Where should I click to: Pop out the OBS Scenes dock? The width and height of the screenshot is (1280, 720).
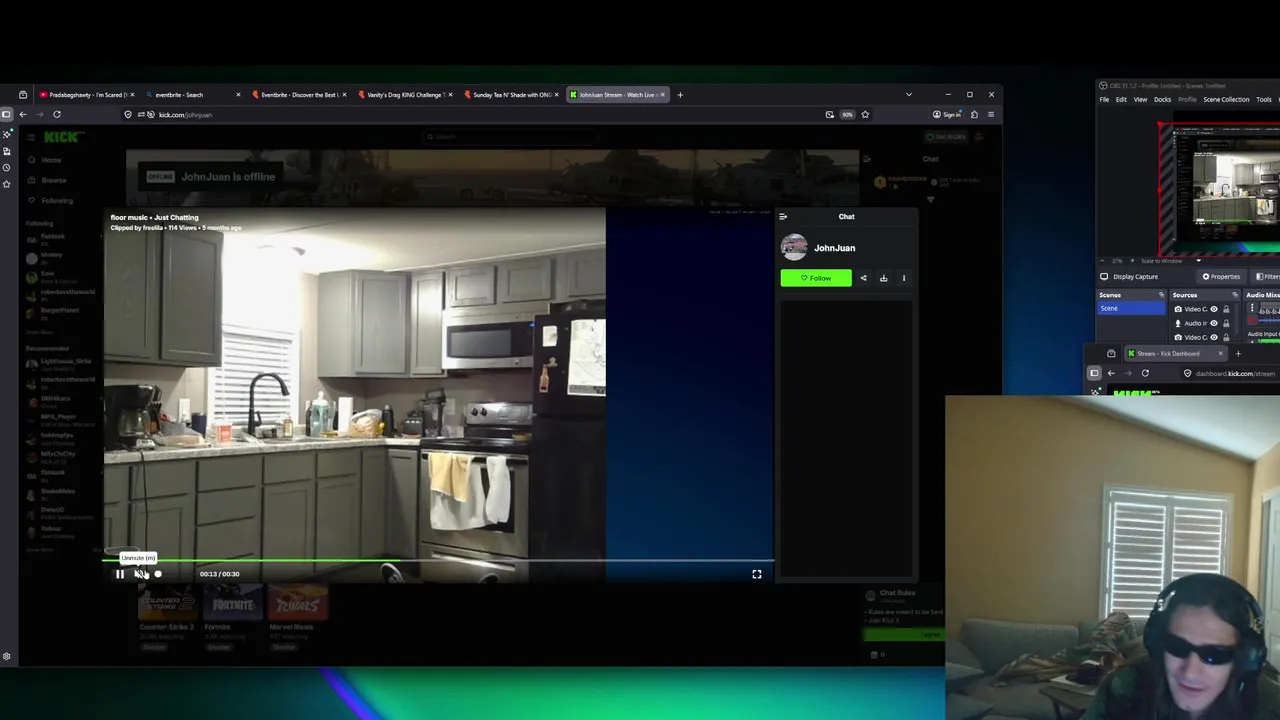click(1161, 295)
